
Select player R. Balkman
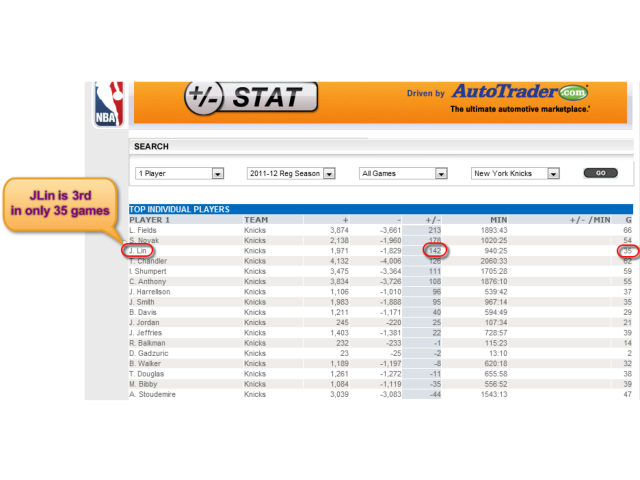pyautogui.click(x=147, y=343)
